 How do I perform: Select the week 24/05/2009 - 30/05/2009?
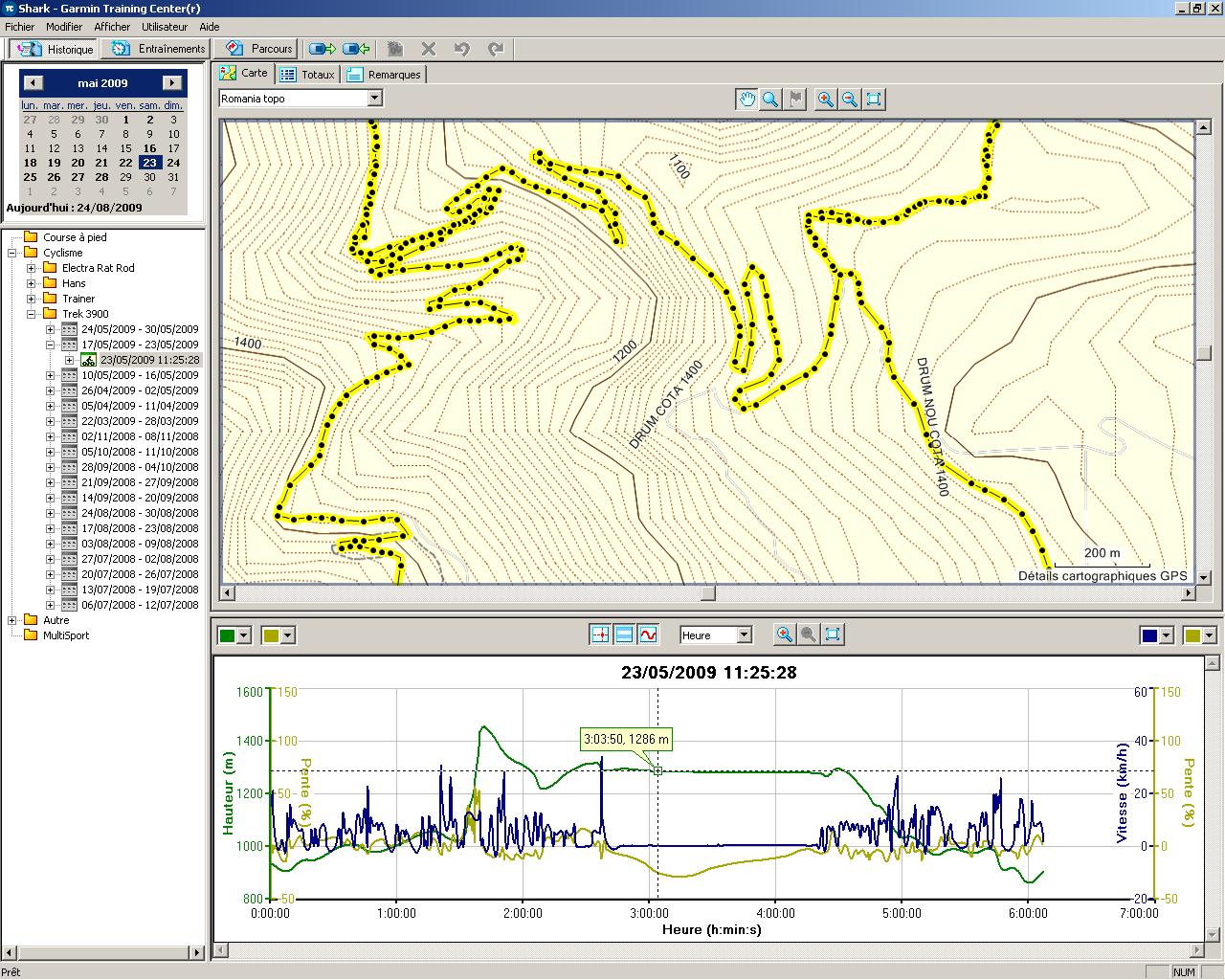coord(140,329)
